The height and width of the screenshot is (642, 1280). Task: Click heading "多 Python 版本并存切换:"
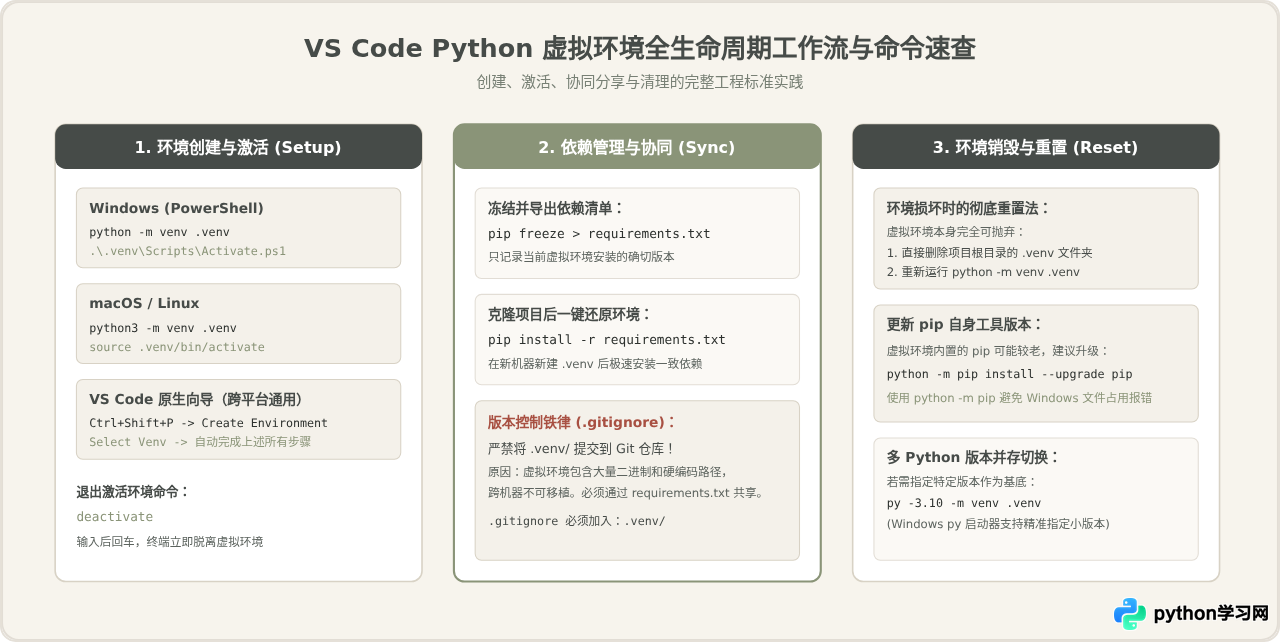click(x=973, y=457)
